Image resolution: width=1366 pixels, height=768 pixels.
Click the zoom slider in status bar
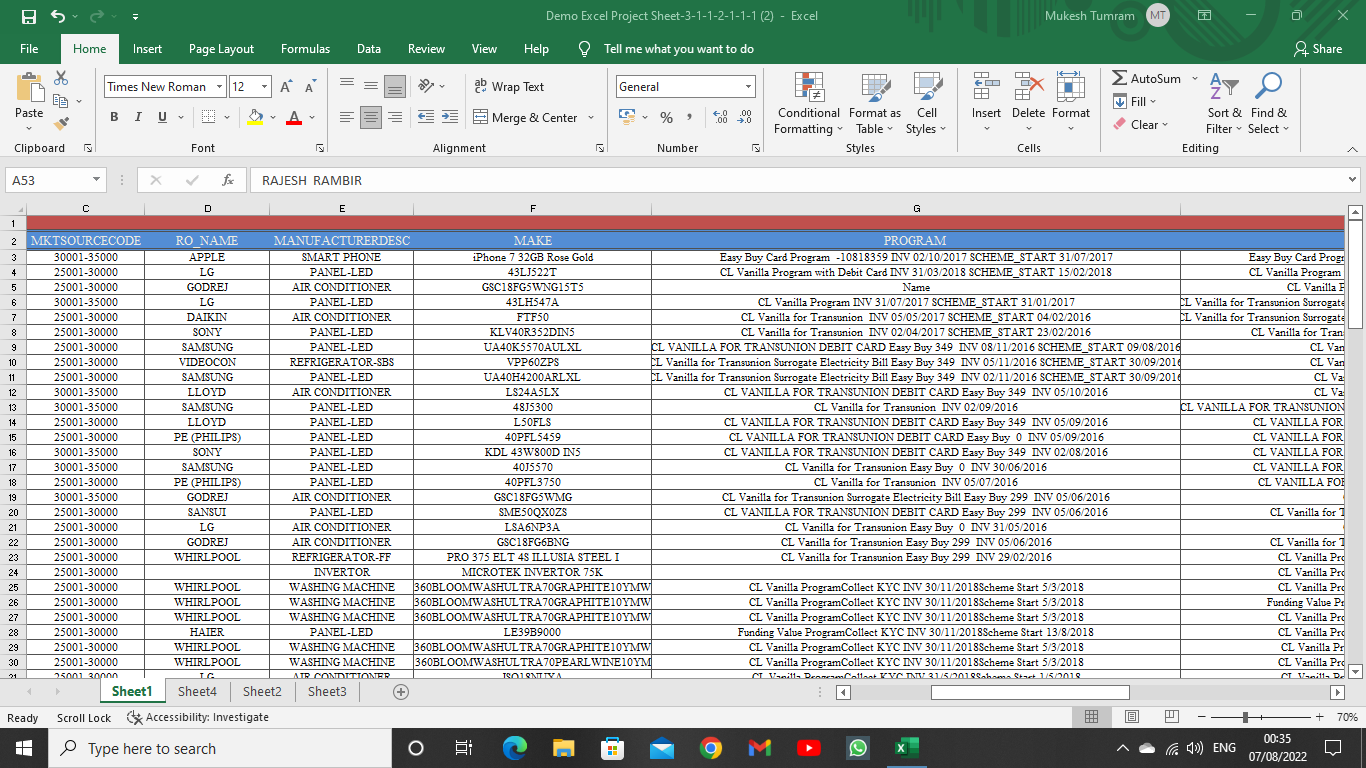point(1245,717)
